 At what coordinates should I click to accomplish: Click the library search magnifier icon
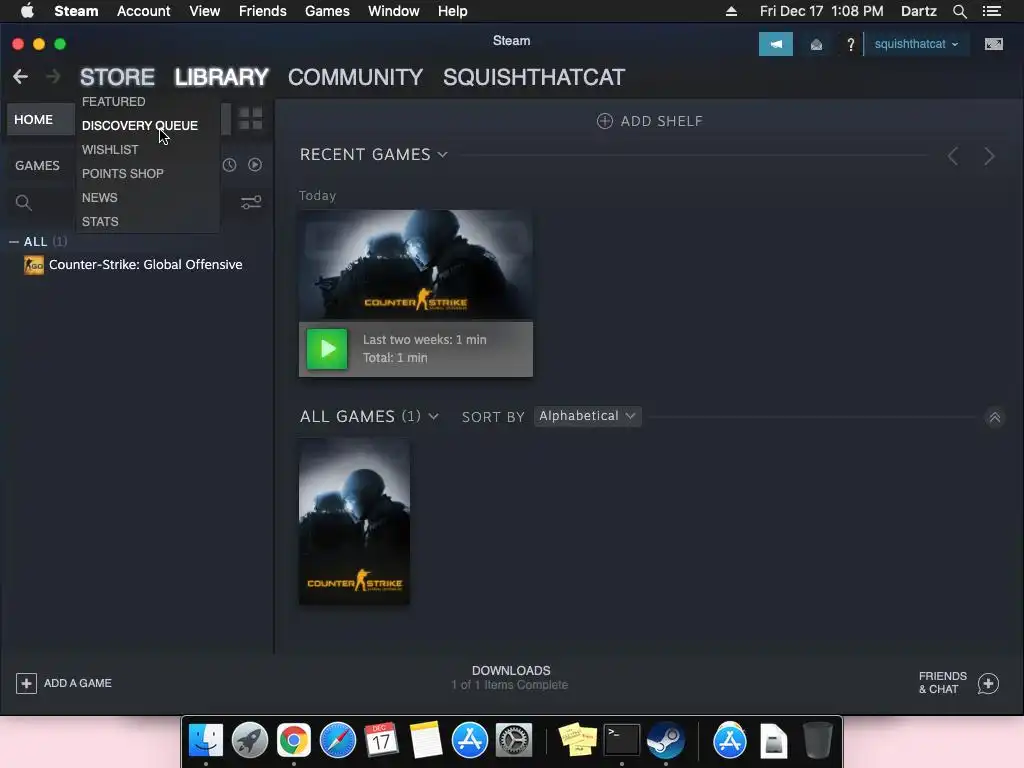[x=24, y=202]
